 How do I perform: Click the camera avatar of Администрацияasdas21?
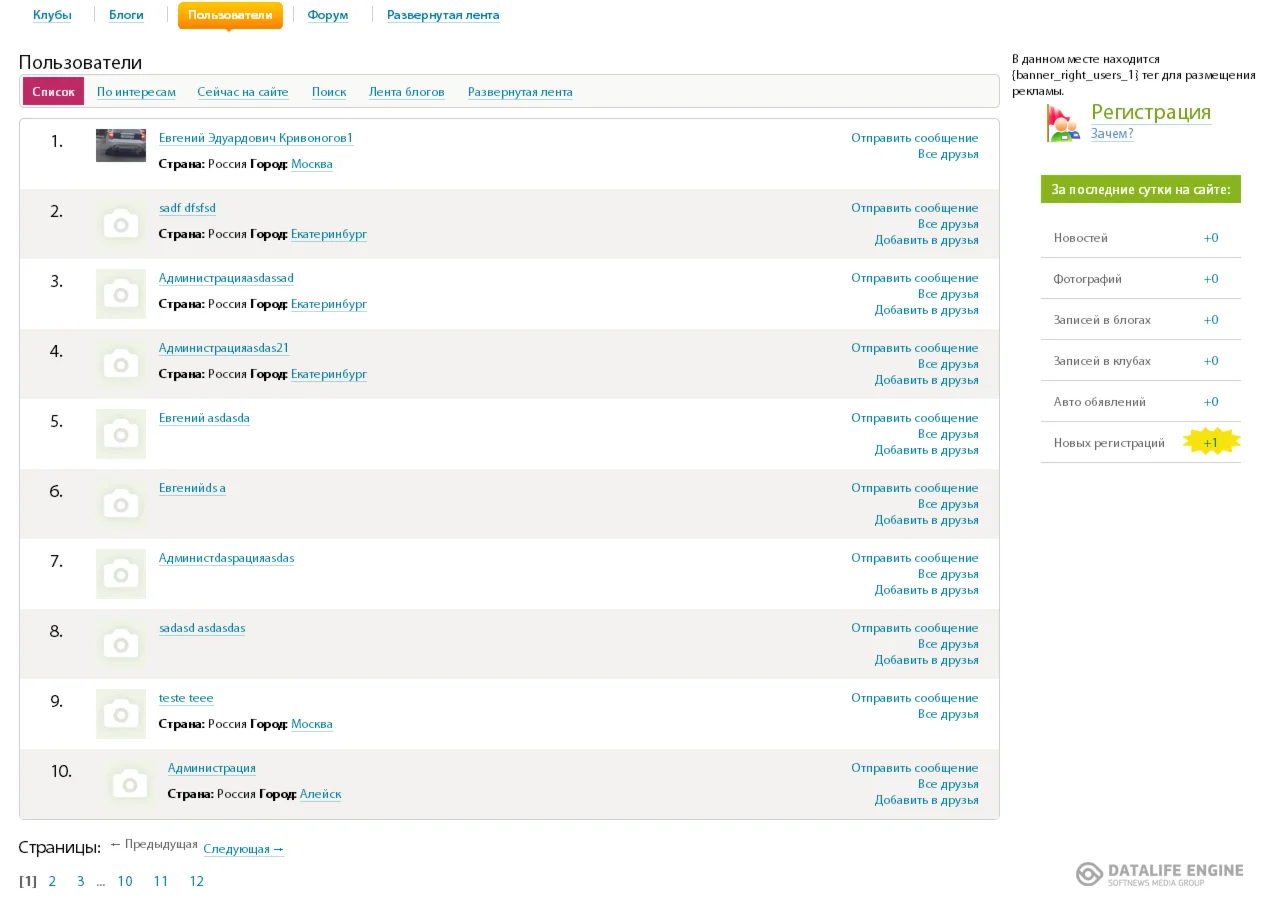pos(121,364)
